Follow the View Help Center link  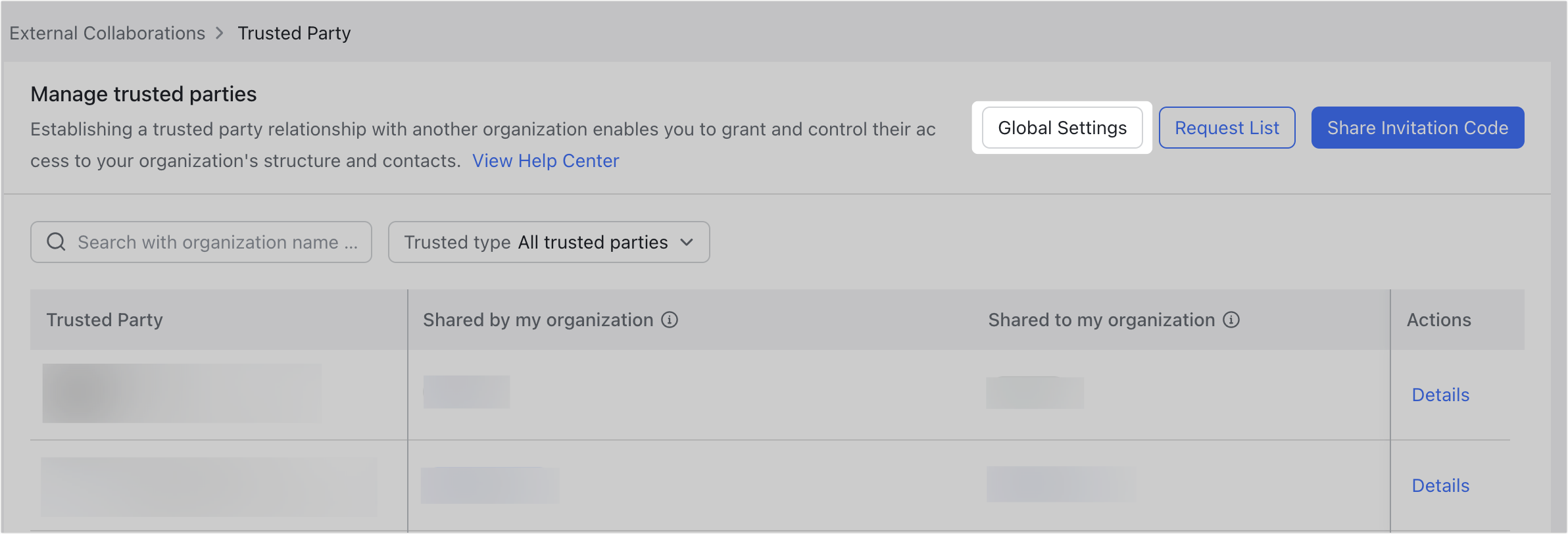point(545,160)
